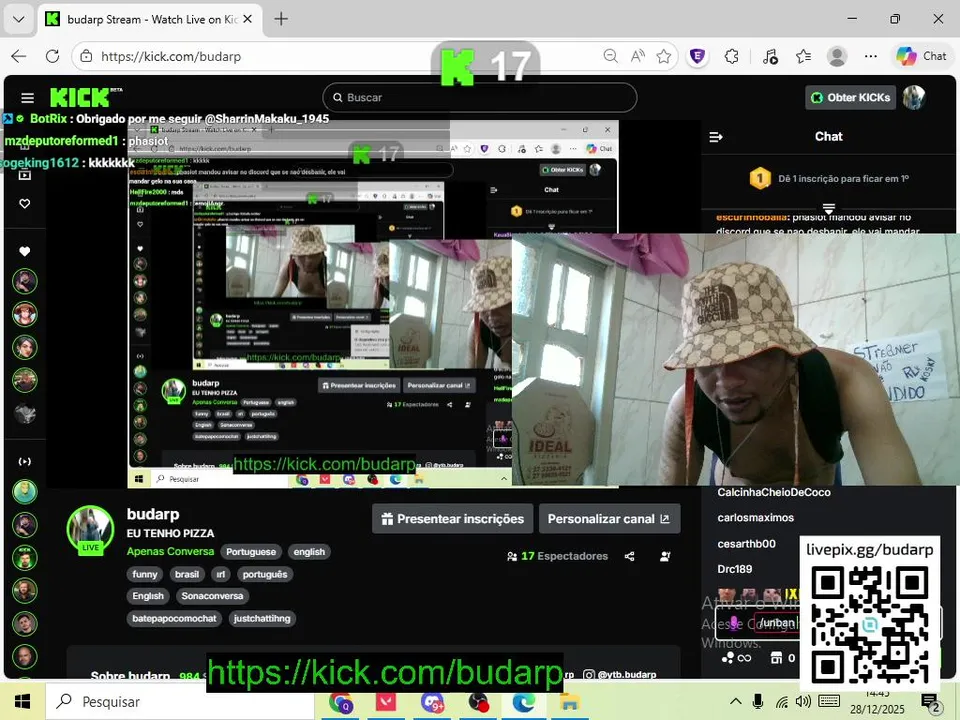Image resolution: width=960 pixels, height=720 pixels.
Task: Open the volume speaker tray icon
Action: [x=803, y=702]
